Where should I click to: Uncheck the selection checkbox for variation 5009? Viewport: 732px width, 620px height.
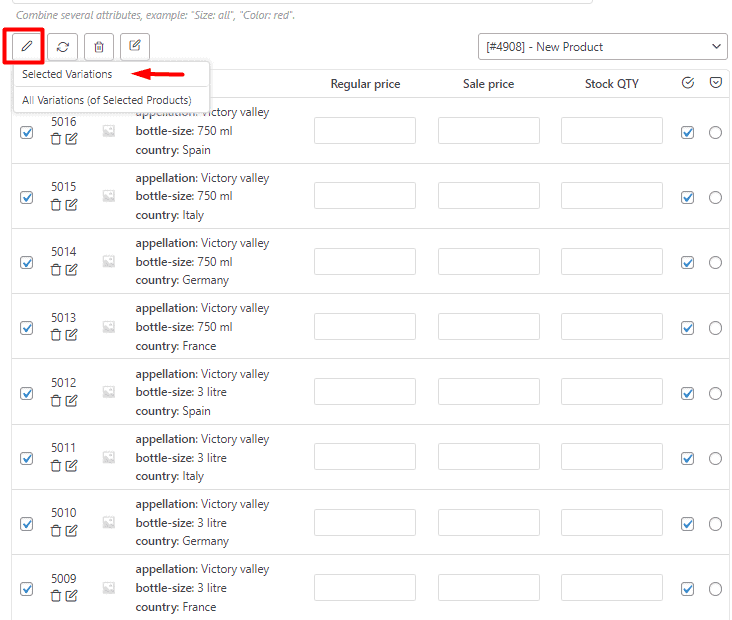pyautogui.click(x=27, y=589)
